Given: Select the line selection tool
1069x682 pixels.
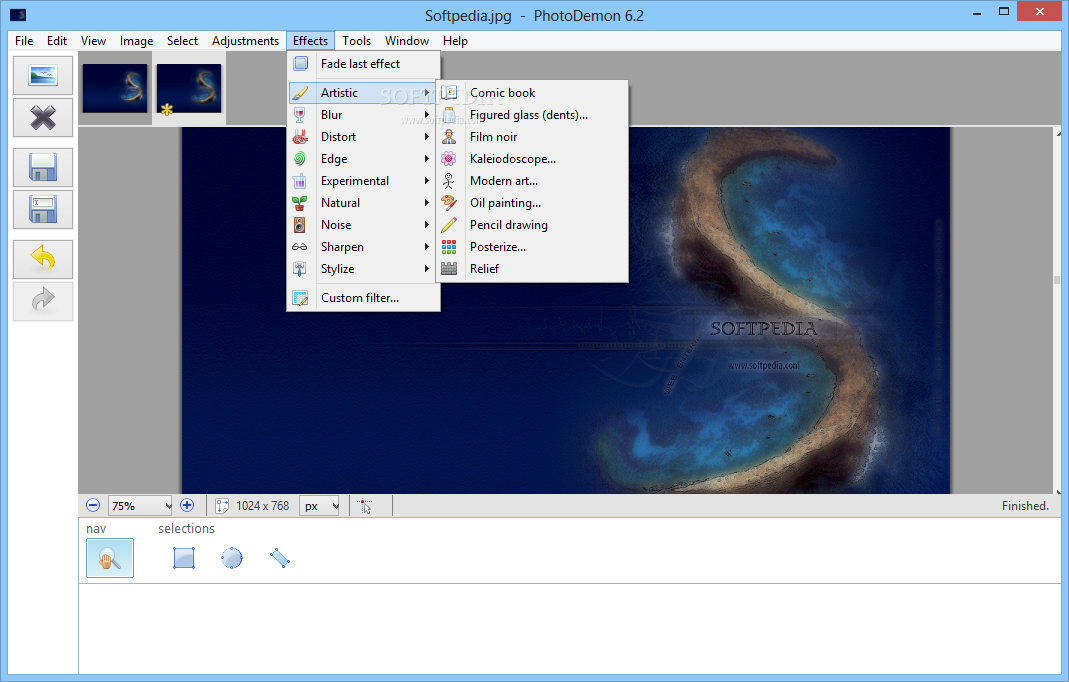Looking at the screenshot, I should click(280, 558).
